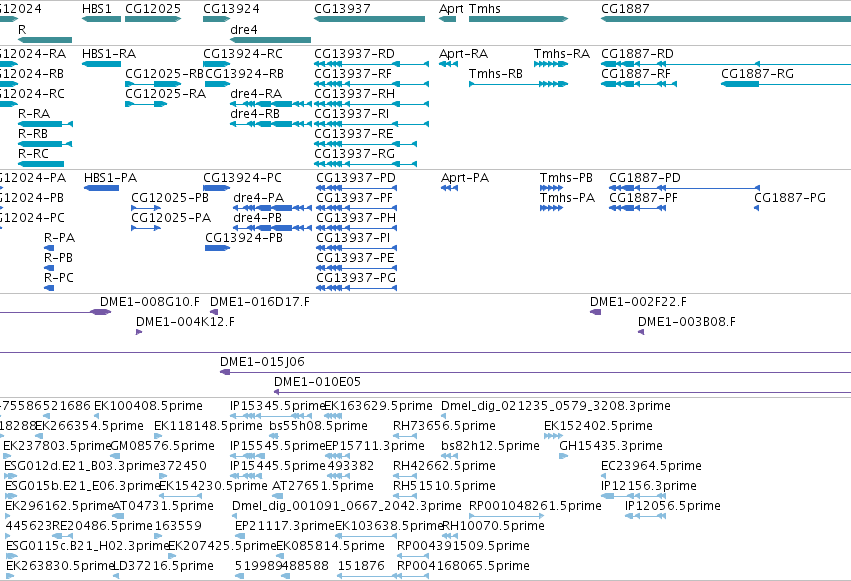Select protein dre4-PA
Image resolution: width=851 pixels, height=581 pixels.
pos(272,208)
